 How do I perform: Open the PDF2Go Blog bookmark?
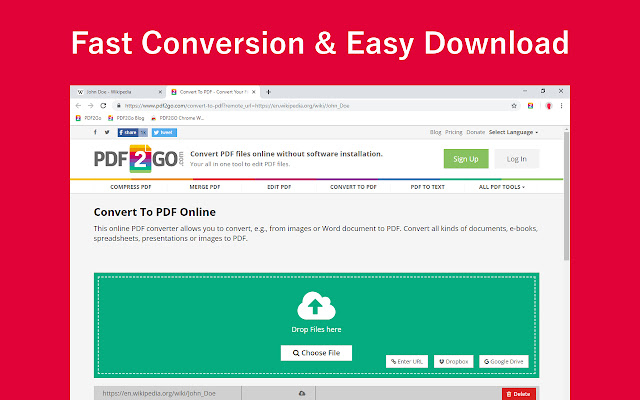coord(126,118)
